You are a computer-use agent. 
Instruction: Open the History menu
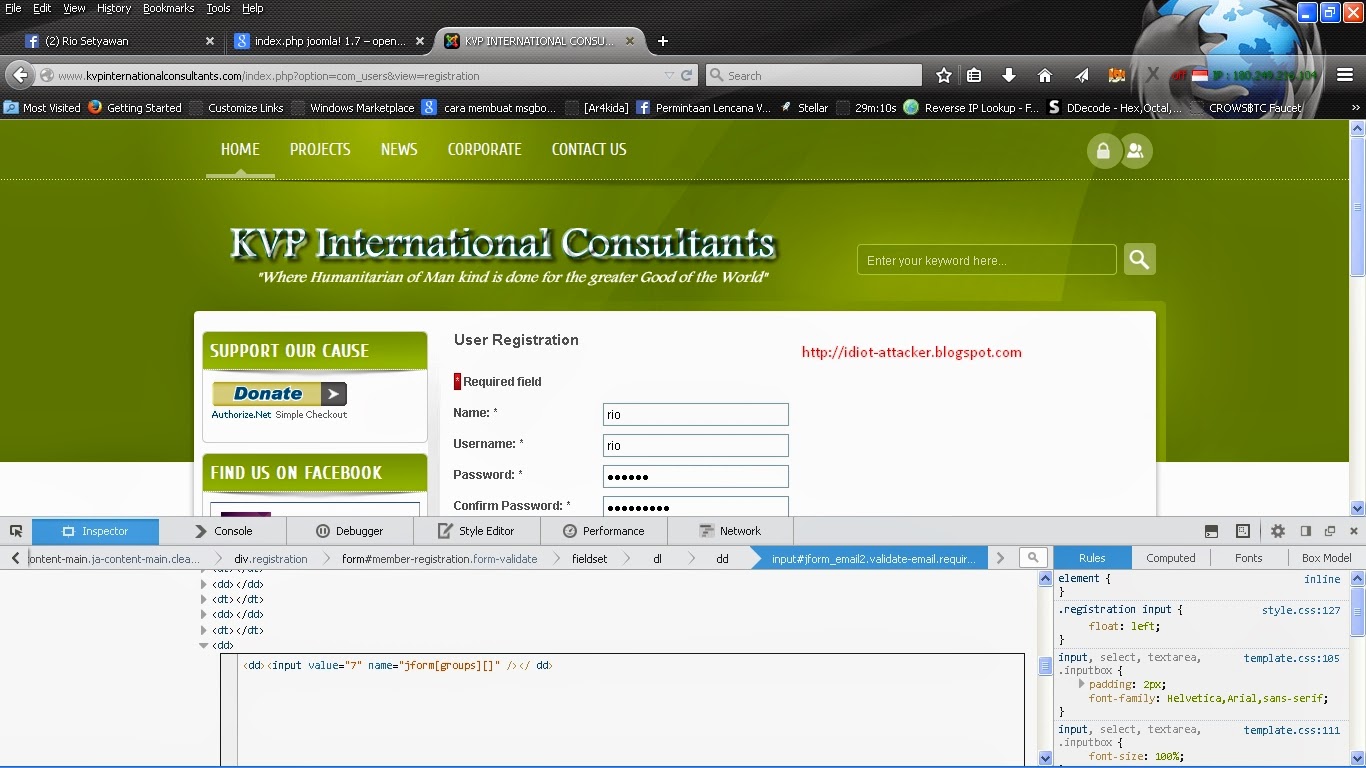114,8
